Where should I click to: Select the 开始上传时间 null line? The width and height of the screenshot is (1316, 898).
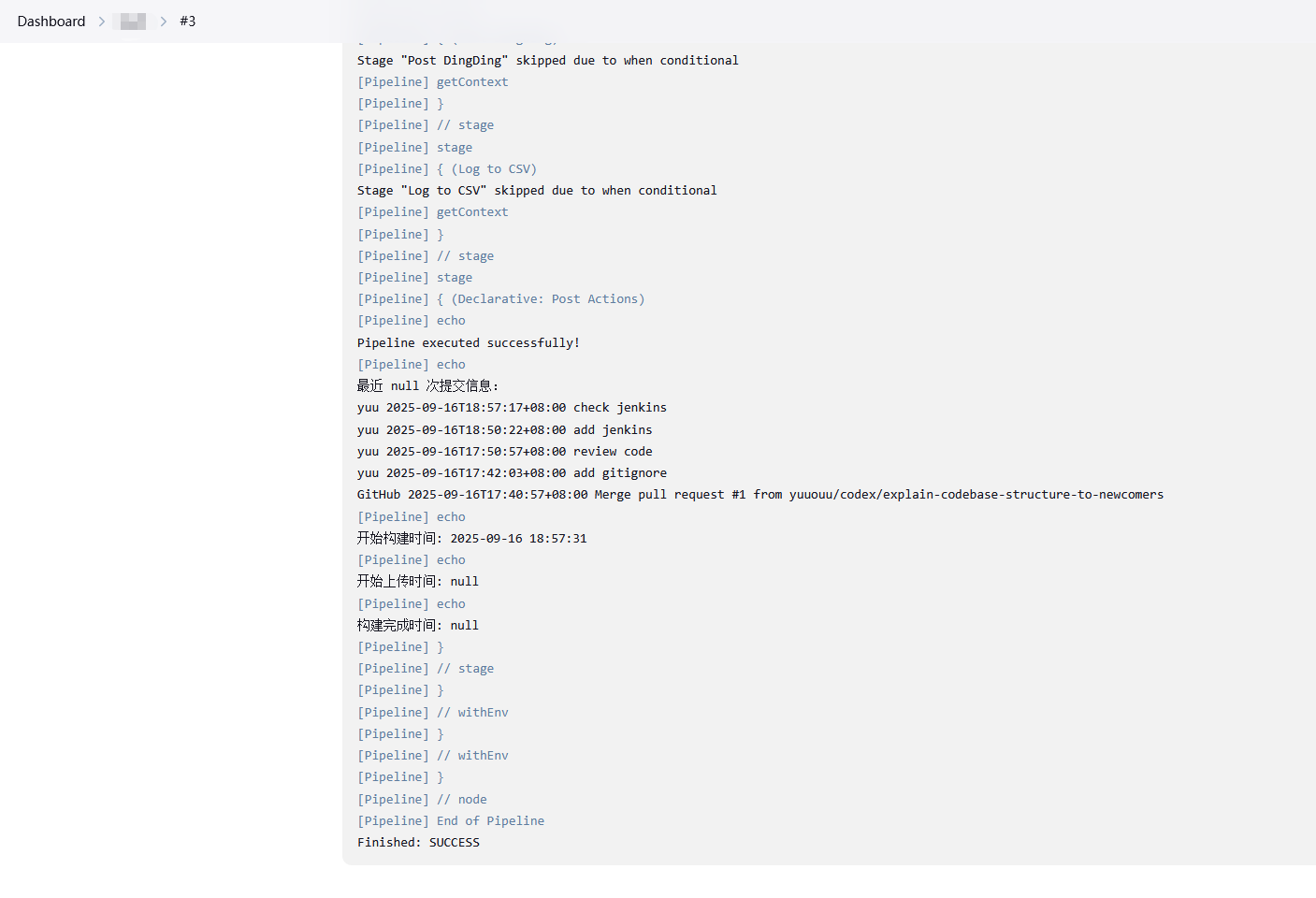(x=417, y=582)
